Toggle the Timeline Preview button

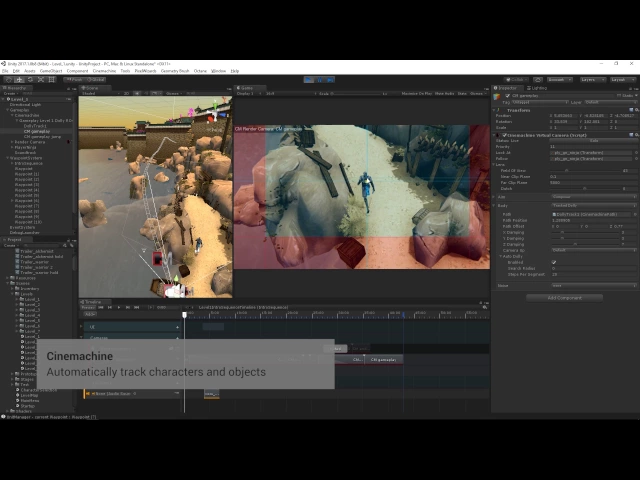point(88,307)
